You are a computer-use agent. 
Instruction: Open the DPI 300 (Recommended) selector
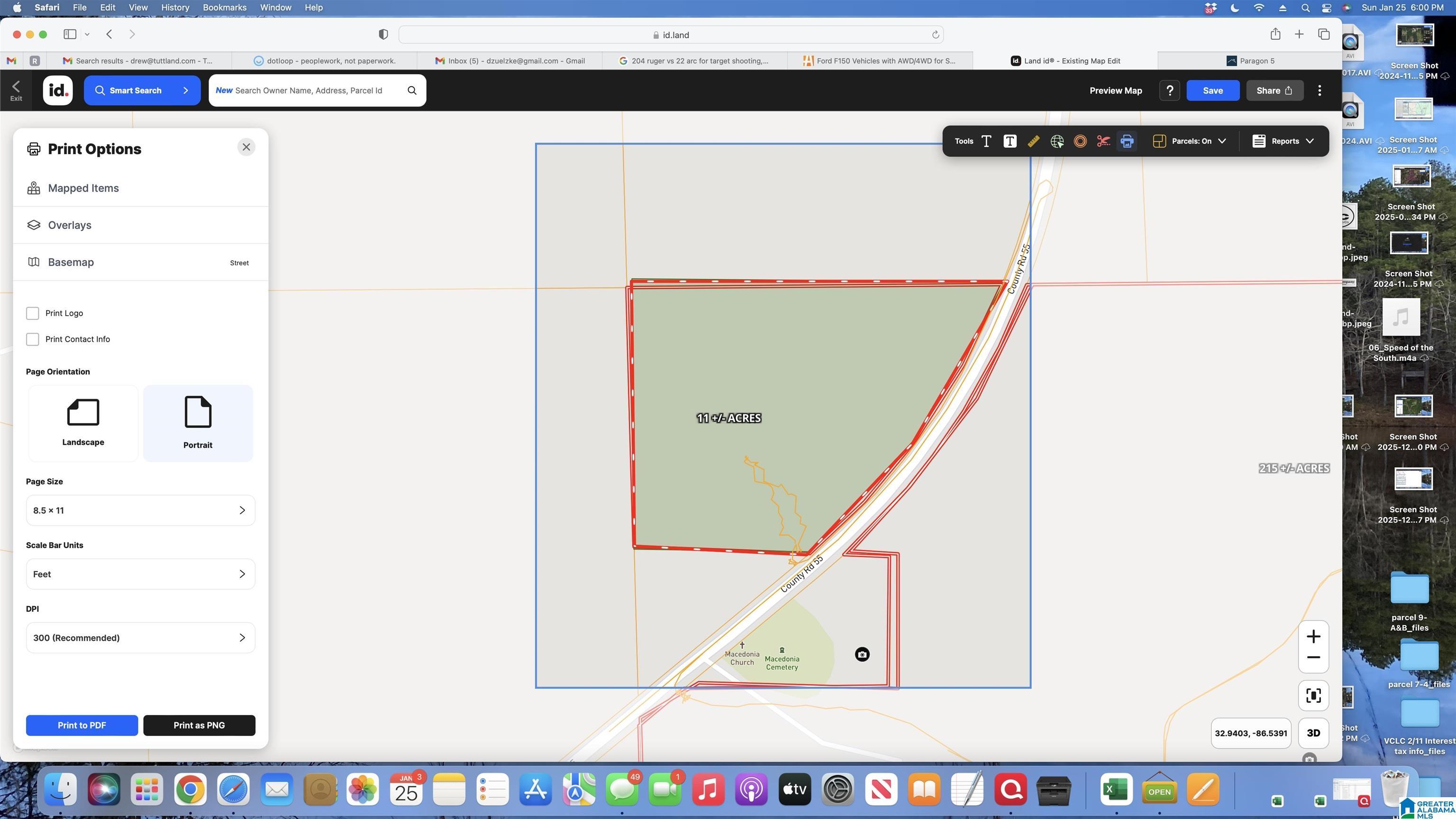[140, 637]
